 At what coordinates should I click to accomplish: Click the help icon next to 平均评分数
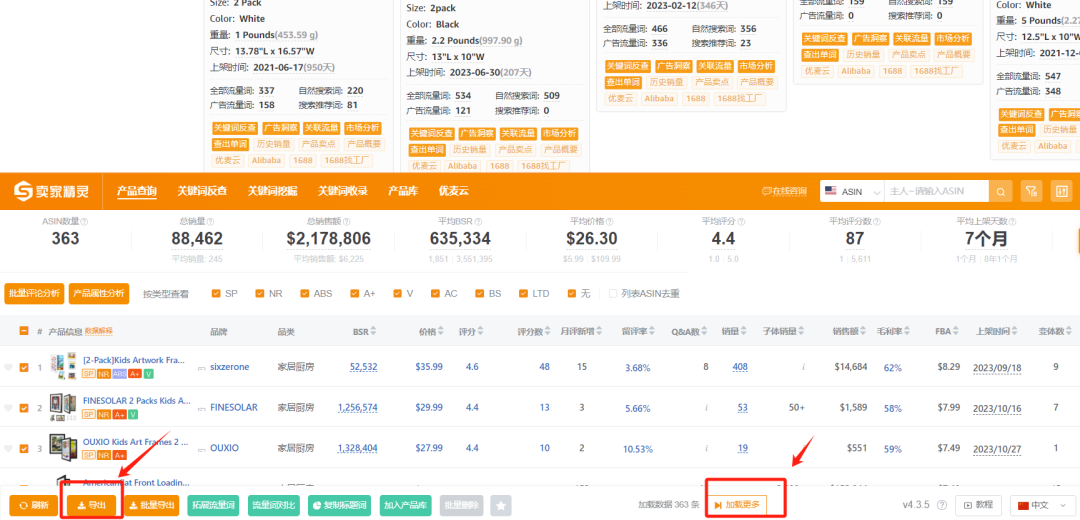tap(878, 222)
